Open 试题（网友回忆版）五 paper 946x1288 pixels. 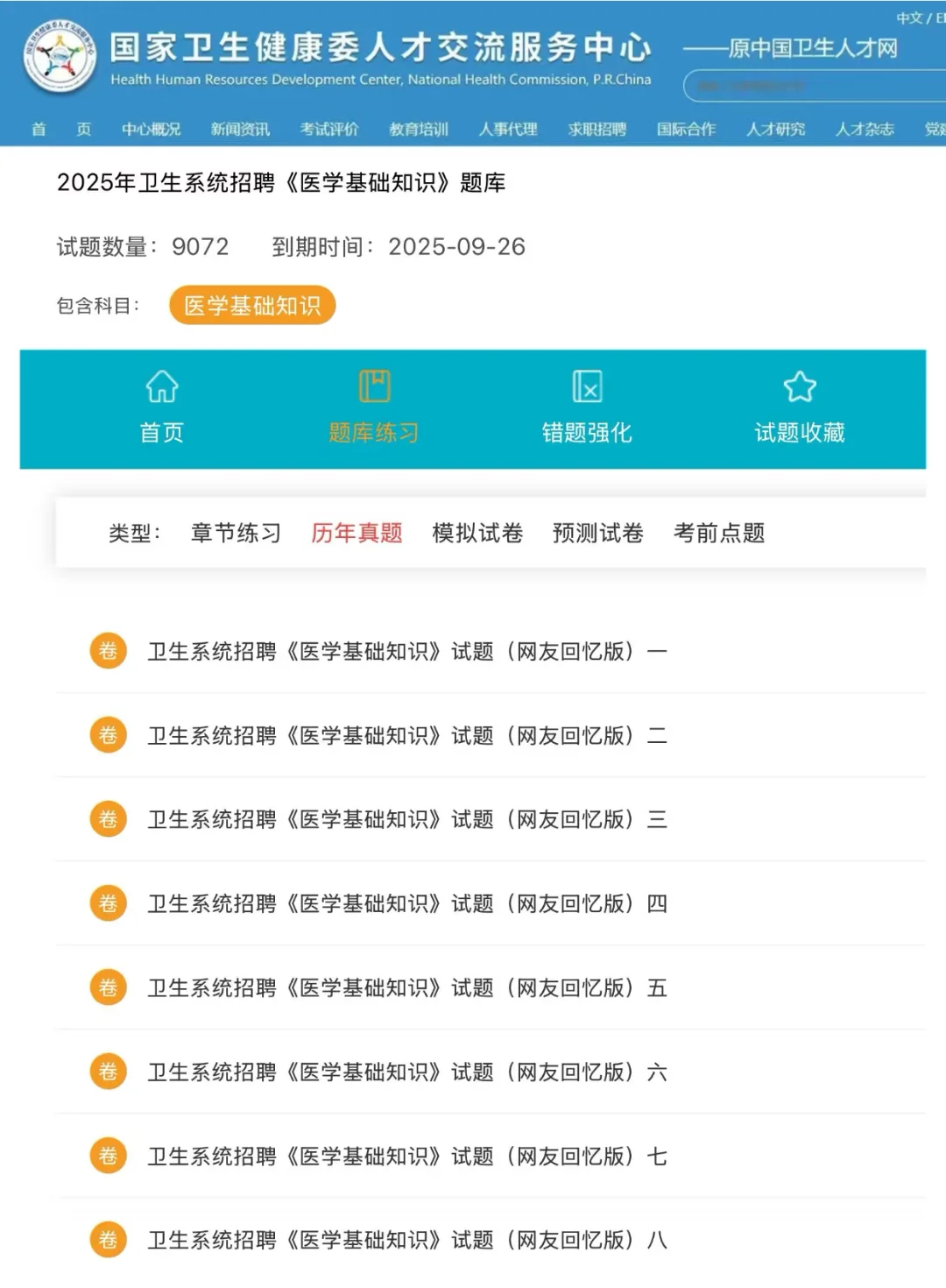pyautogui.click(x=407, y=987)
